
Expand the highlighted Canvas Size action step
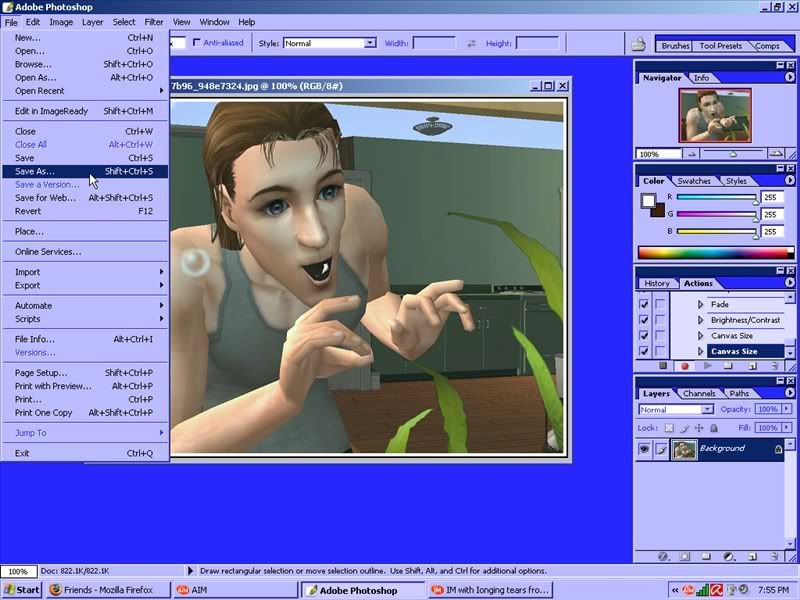click(x=700, y=351)
